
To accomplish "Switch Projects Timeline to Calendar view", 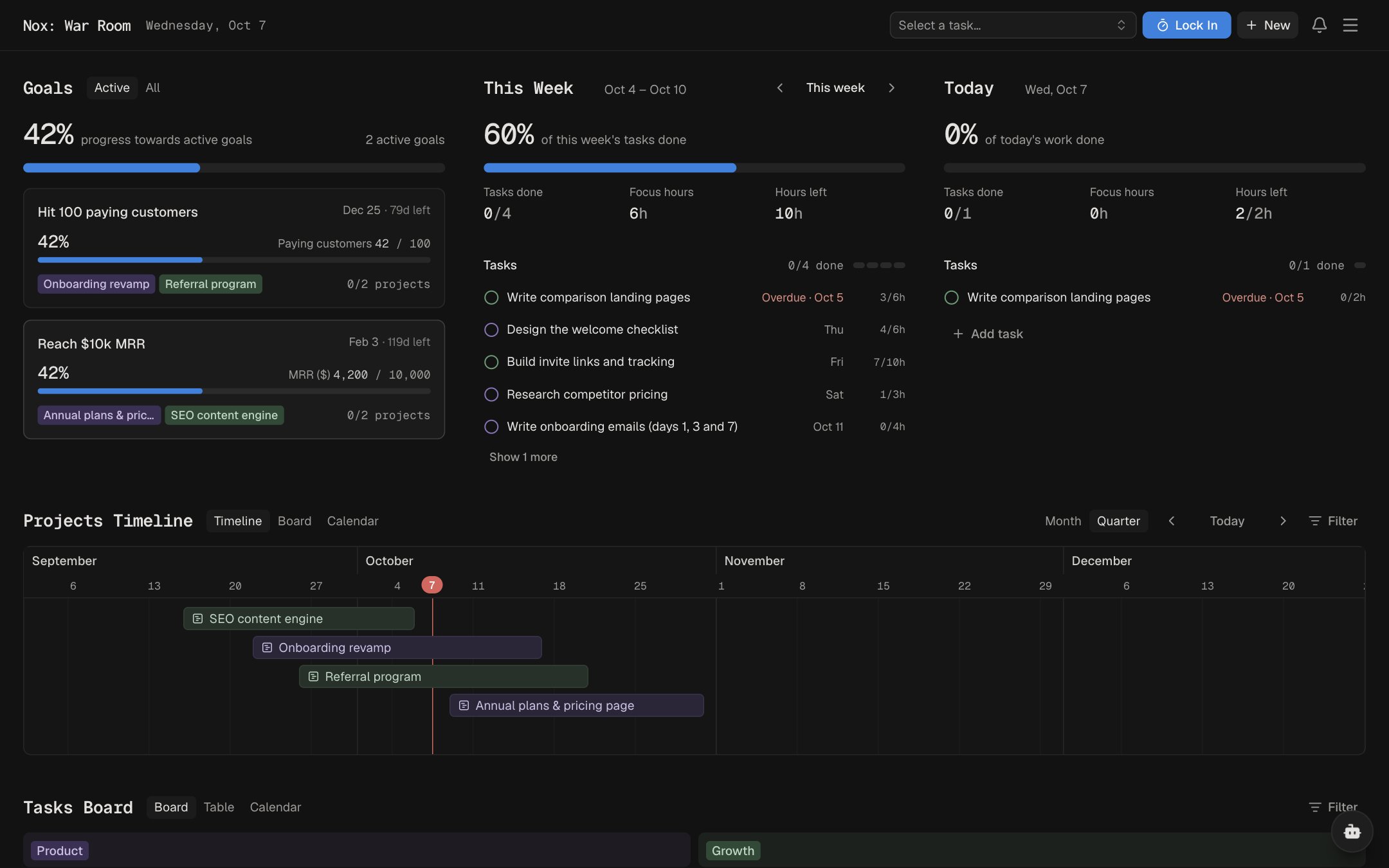I will point(352,521).
